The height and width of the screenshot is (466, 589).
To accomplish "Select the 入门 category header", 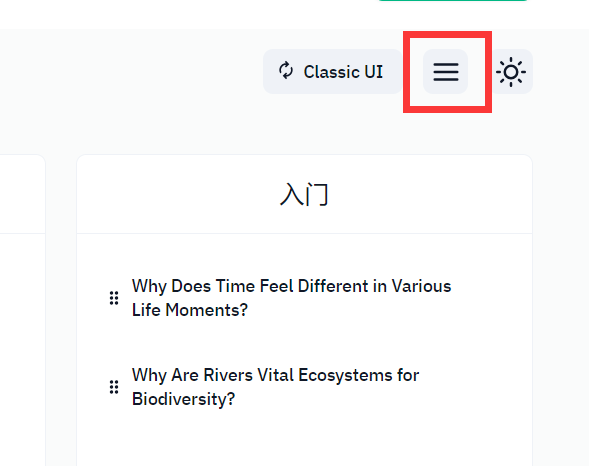I will pos(304,194).
